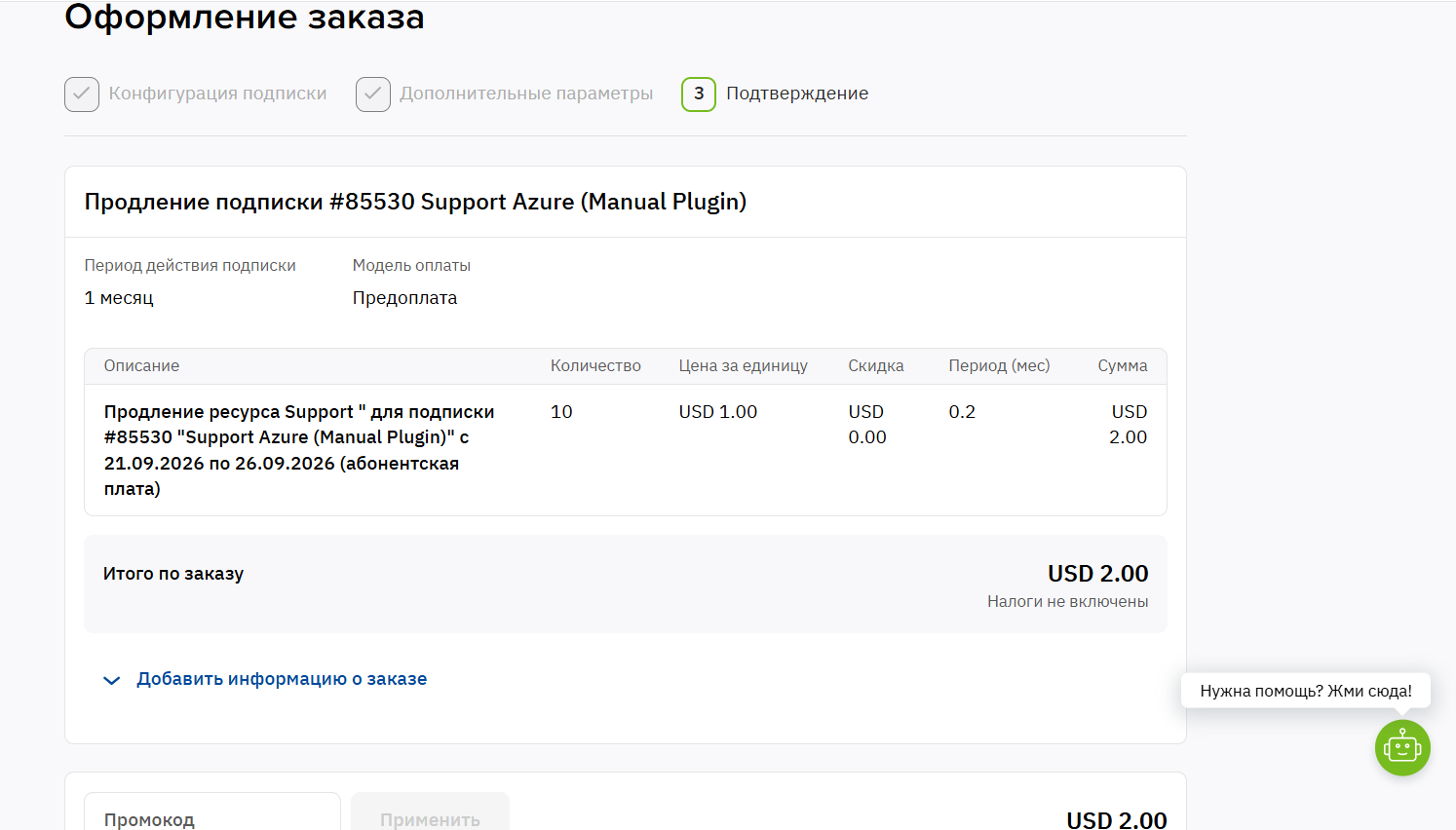Click the Применить promo code button
Viewport: 1456px width, 830px height.
pos(430,812)
